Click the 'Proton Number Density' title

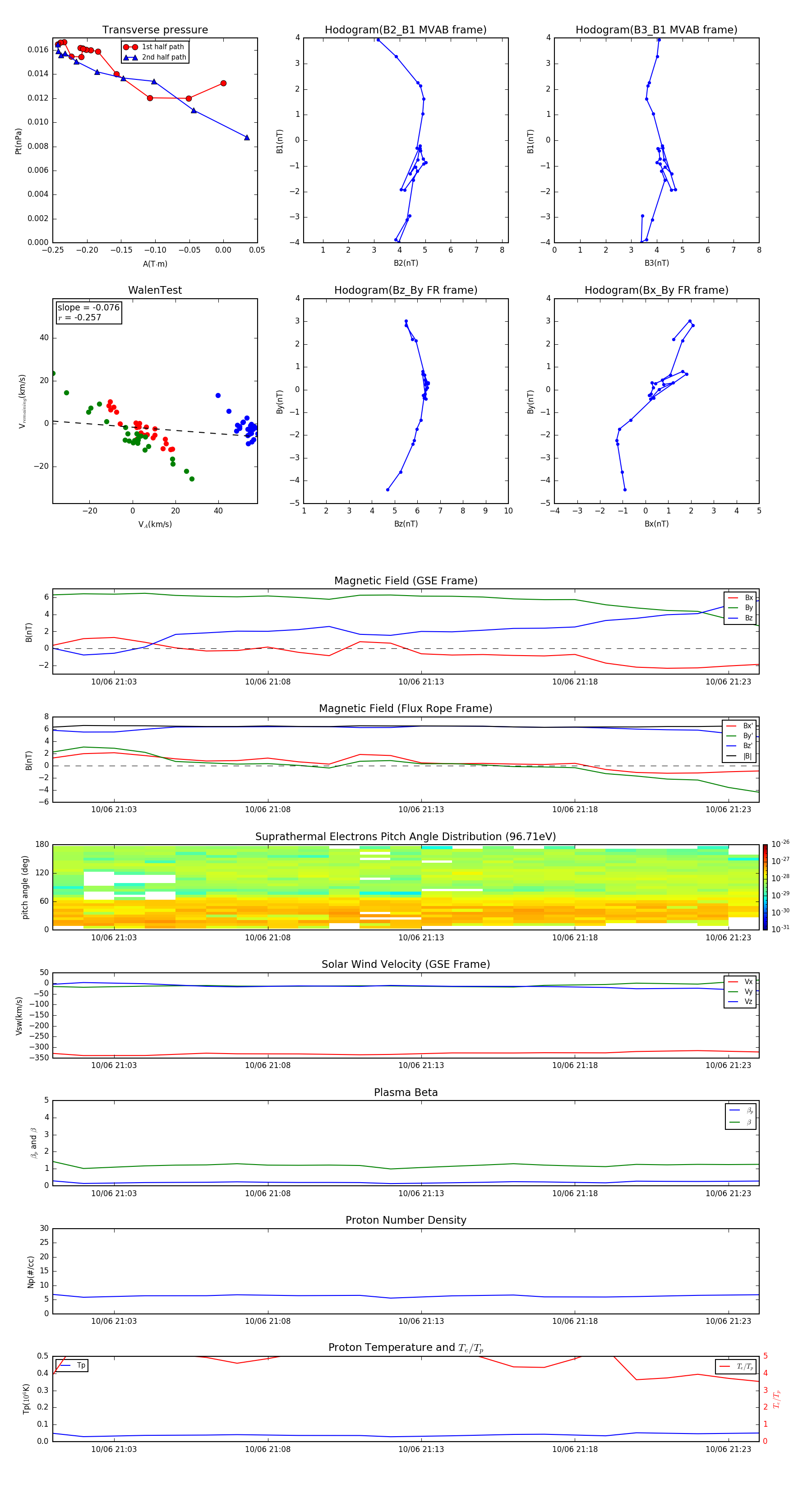[x=406, y=1220]
